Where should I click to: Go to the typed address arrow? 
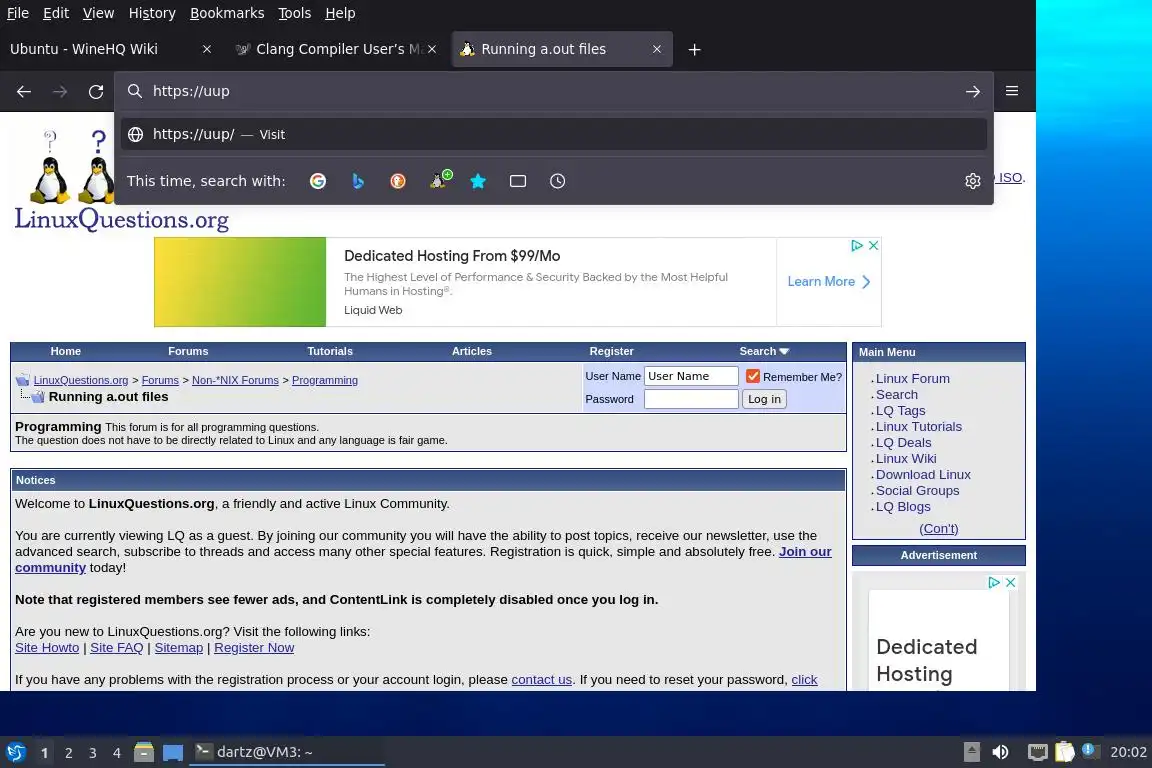tap(972, 91)
